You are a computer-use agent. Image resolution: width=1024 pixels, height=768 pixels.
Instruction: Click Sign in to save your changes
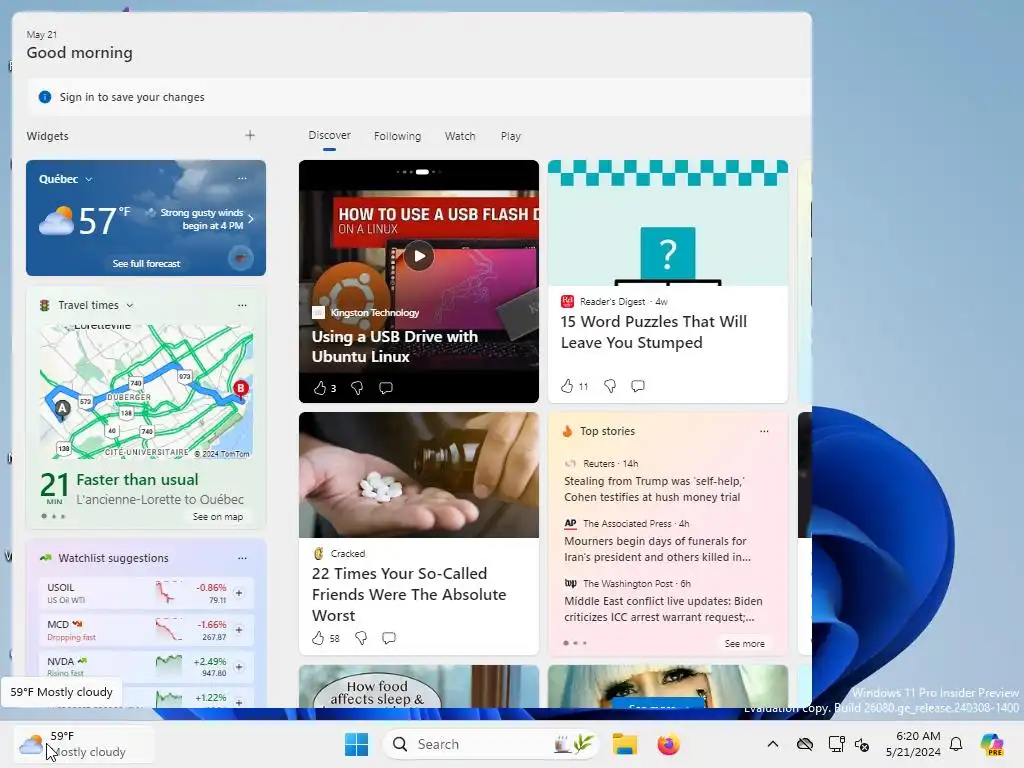coord(132,97)
